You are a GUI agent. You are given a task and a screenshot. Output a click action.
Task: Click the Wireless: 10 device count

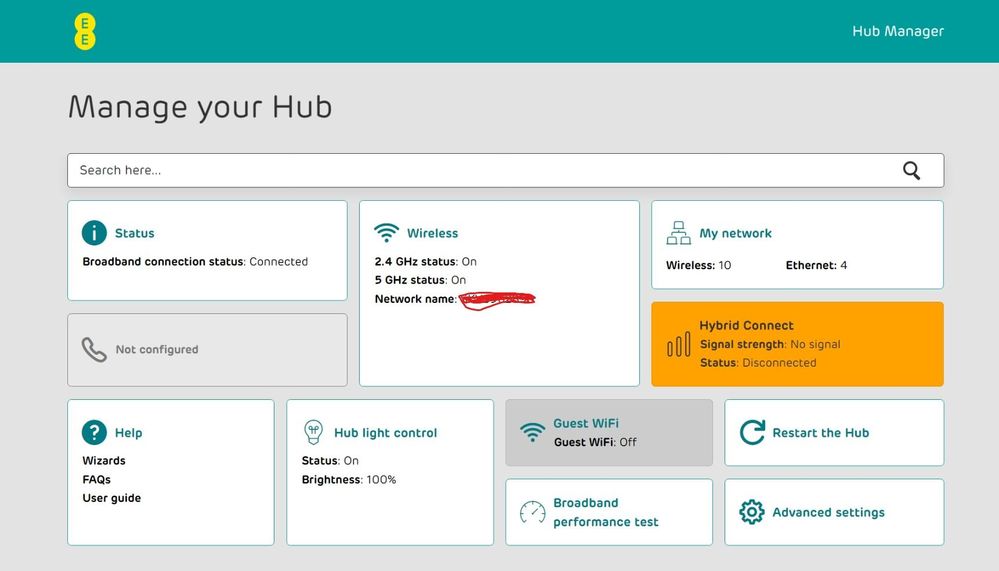698,265
